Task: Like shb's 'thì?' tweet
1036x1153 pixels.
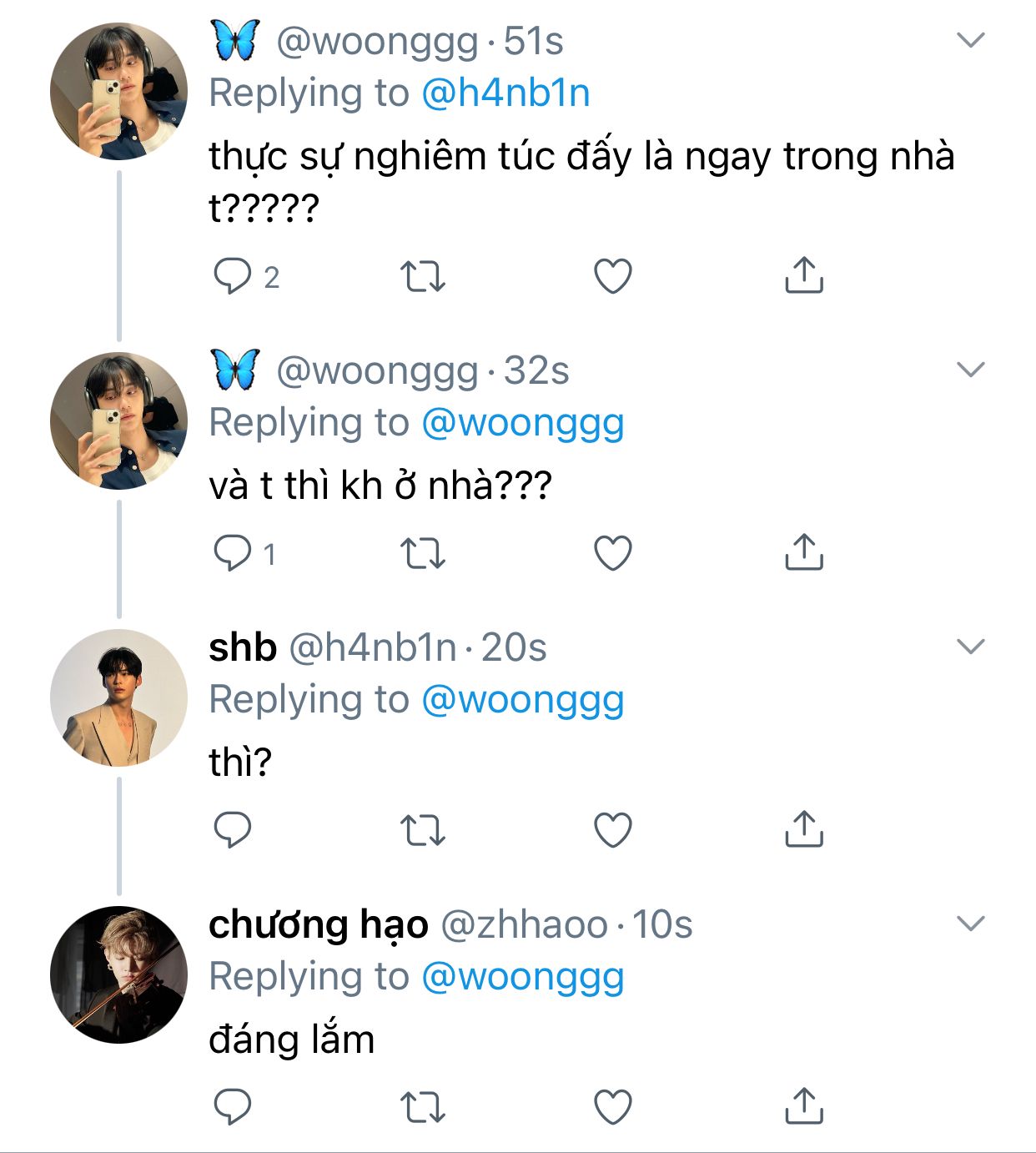Action: [613, 830]
